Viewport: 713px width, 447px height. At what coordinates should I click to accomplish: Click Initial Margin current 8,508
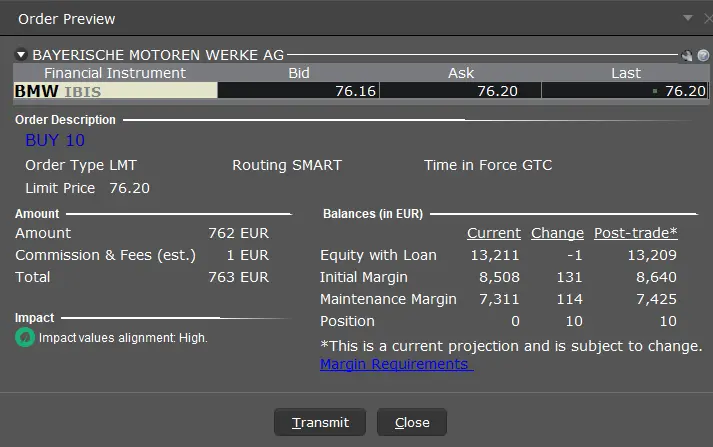[x=499, y=277]
